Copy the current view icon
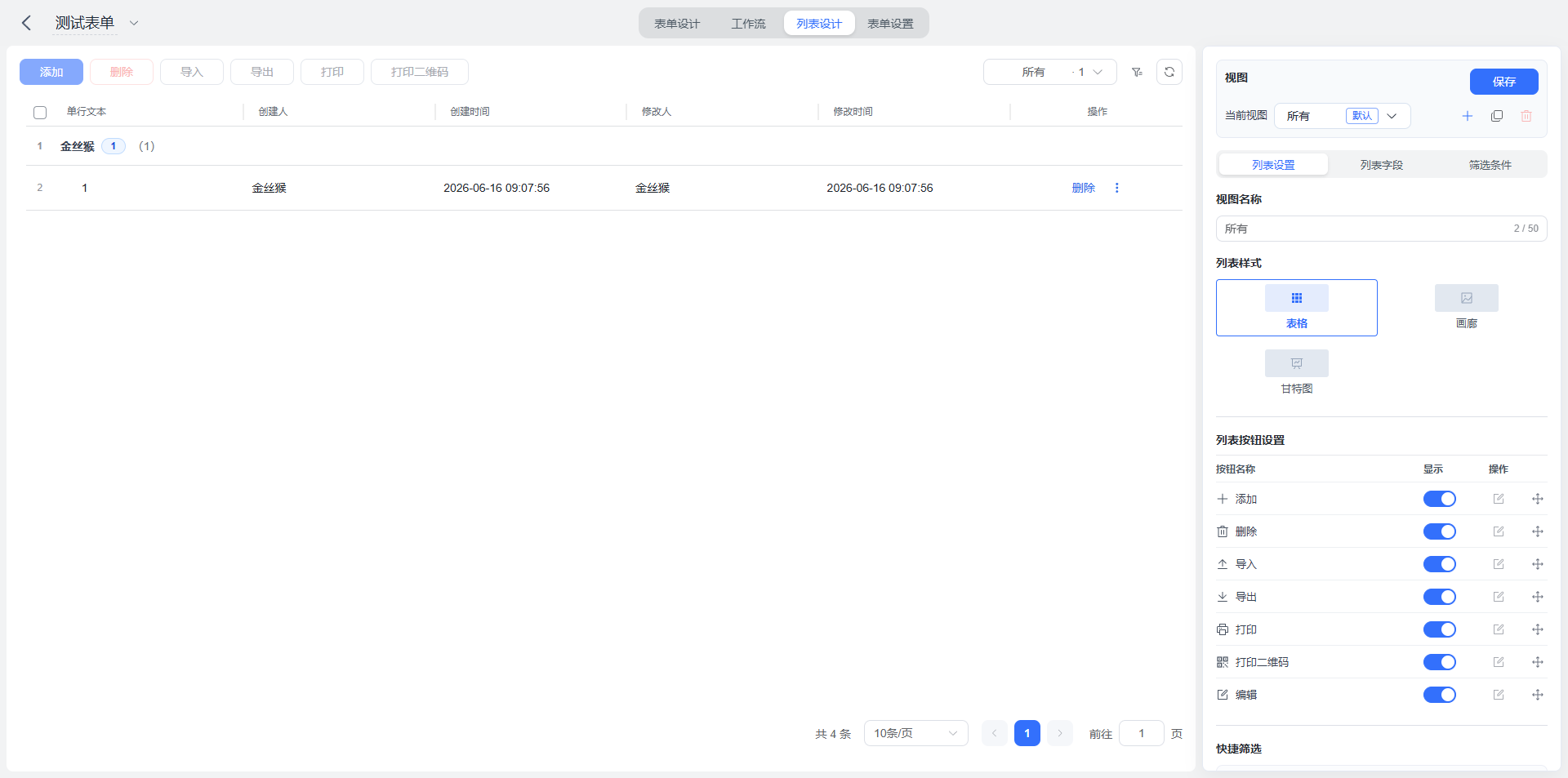The height and width of the screenshot is (778, 1568). point(1497,116)
